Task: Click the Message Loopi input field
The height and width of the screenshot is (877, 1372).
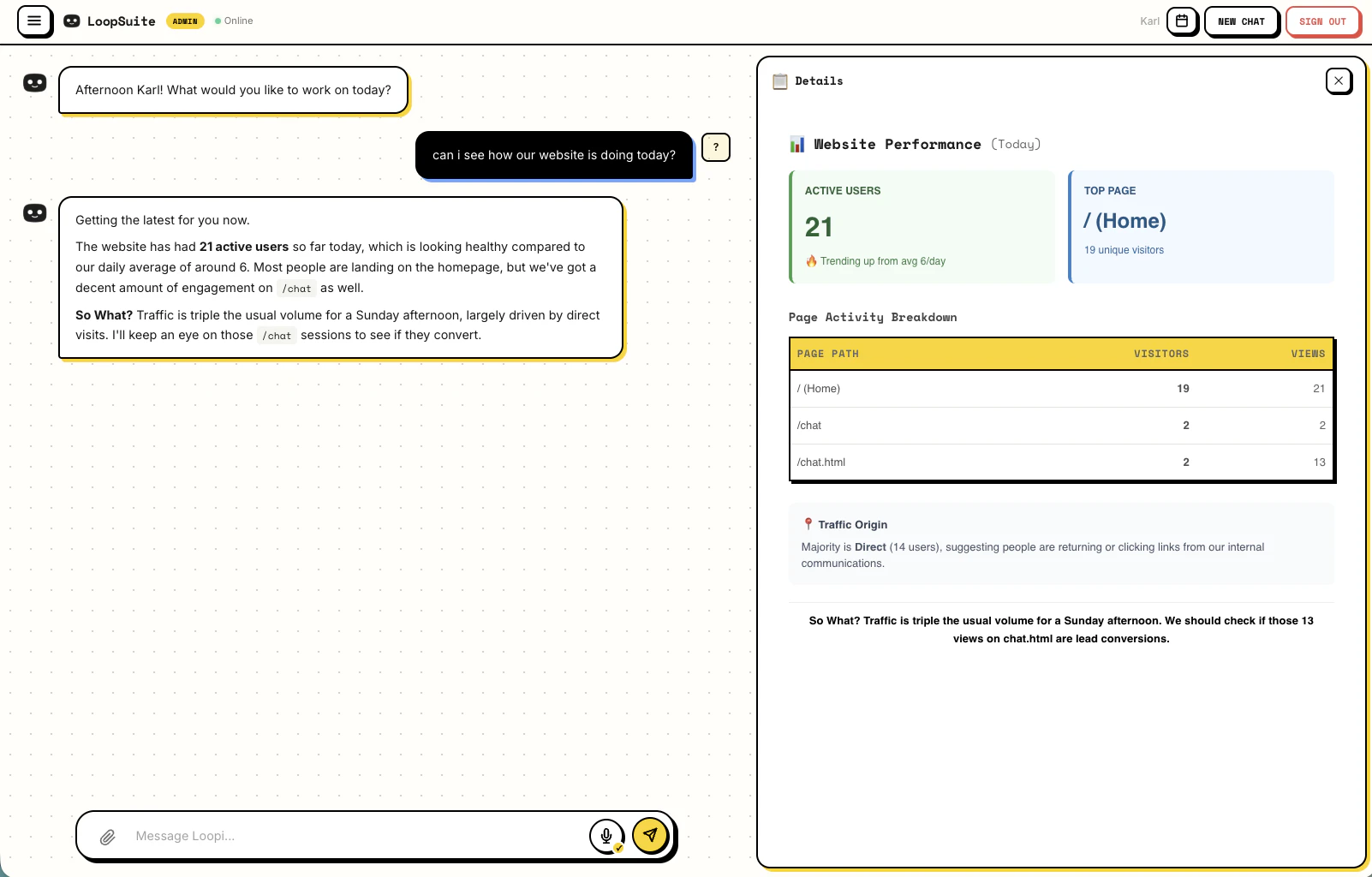Action: (343, 835)
